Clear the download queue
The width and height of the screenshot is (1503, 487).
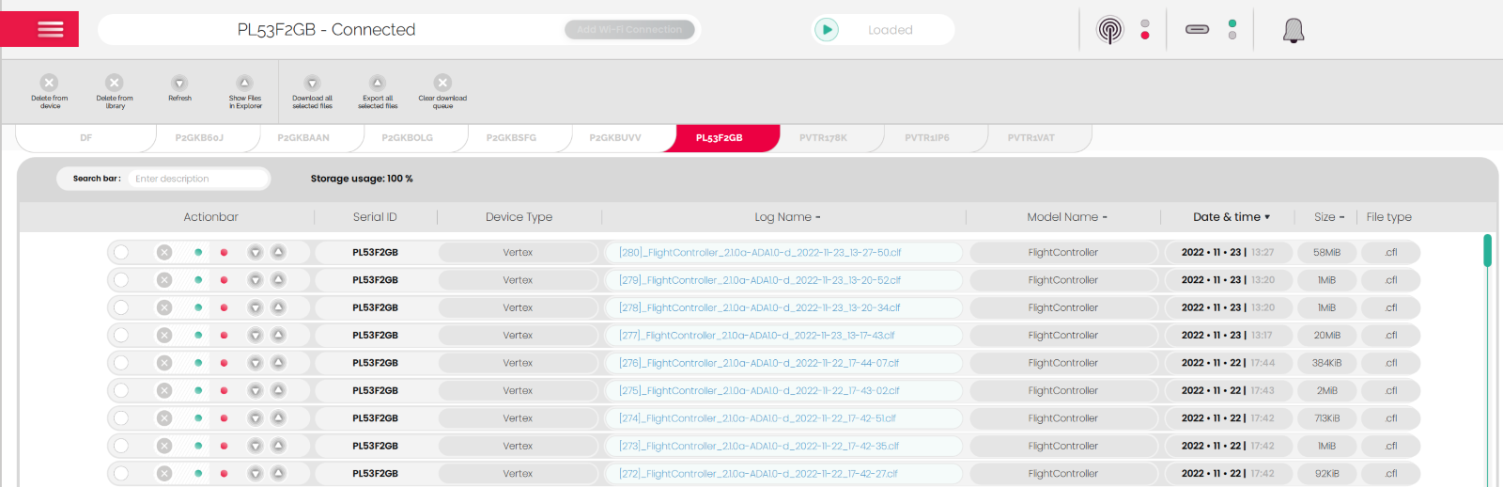pos(442,83)
